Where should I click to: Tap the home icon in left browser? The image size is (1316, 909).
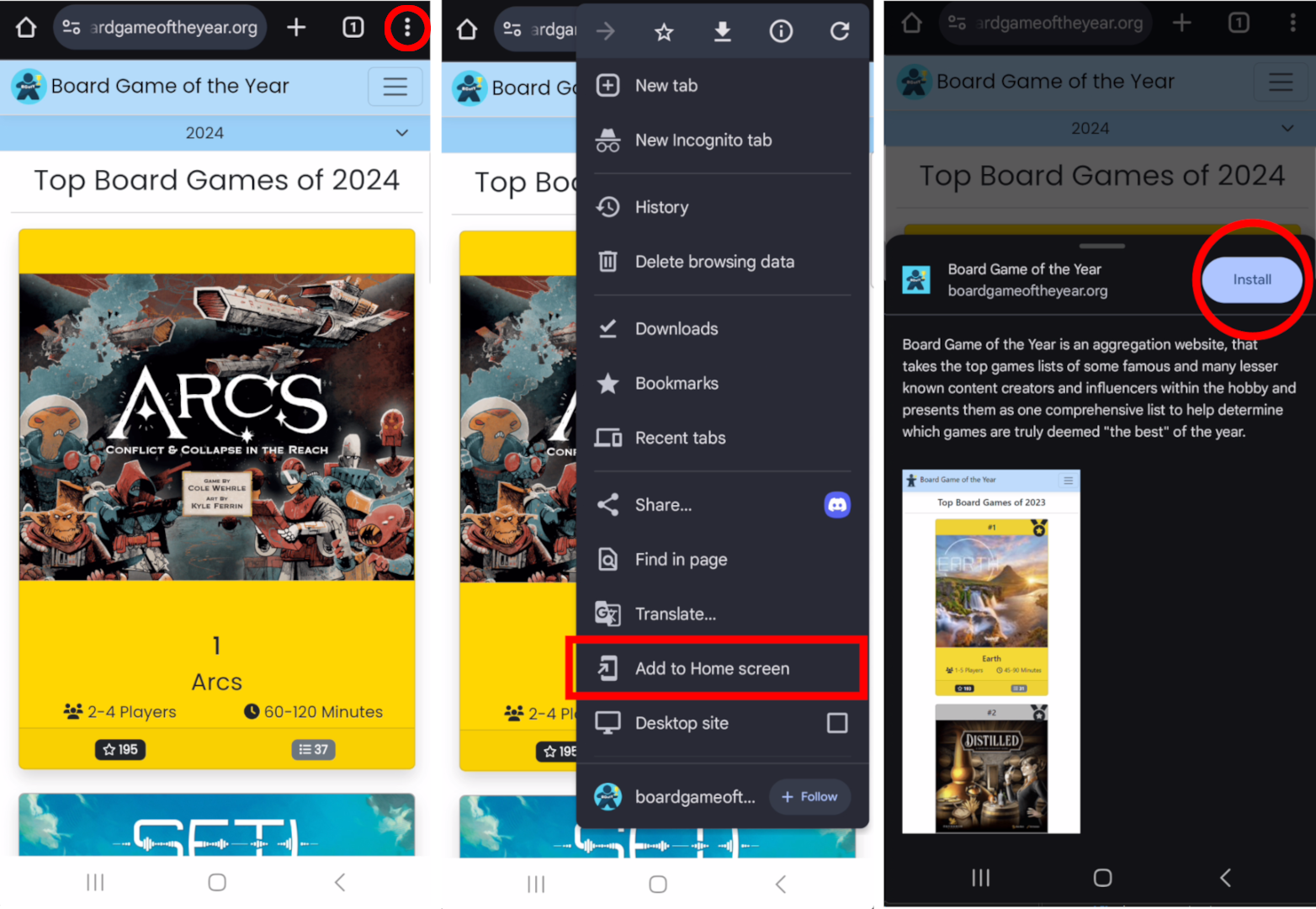(26, 28)
